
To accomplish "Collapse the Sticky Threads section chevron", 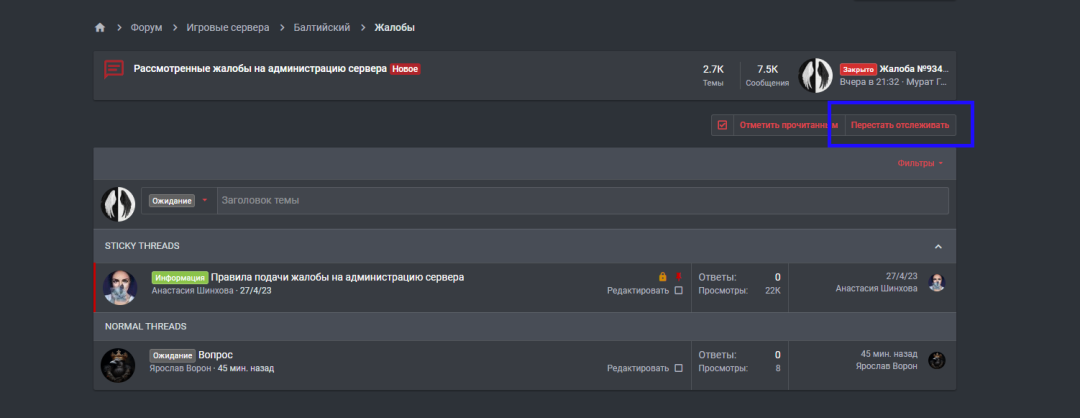I will (938, 247).
